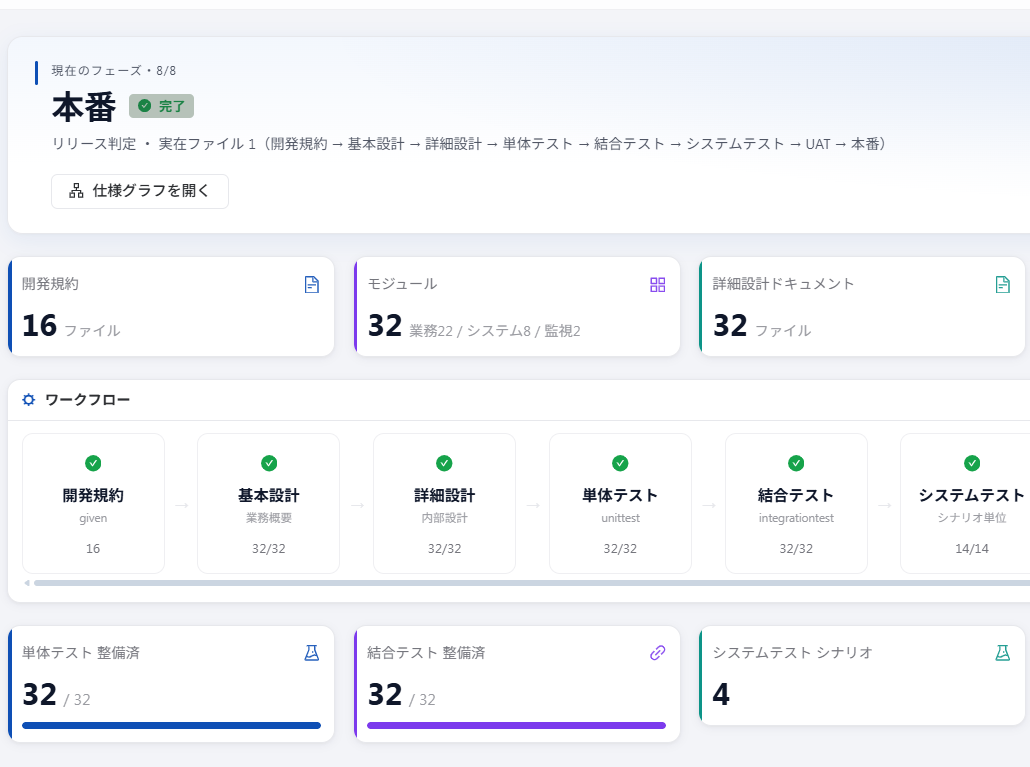Click the workflow scrollbar left arrow

(27, 583)
